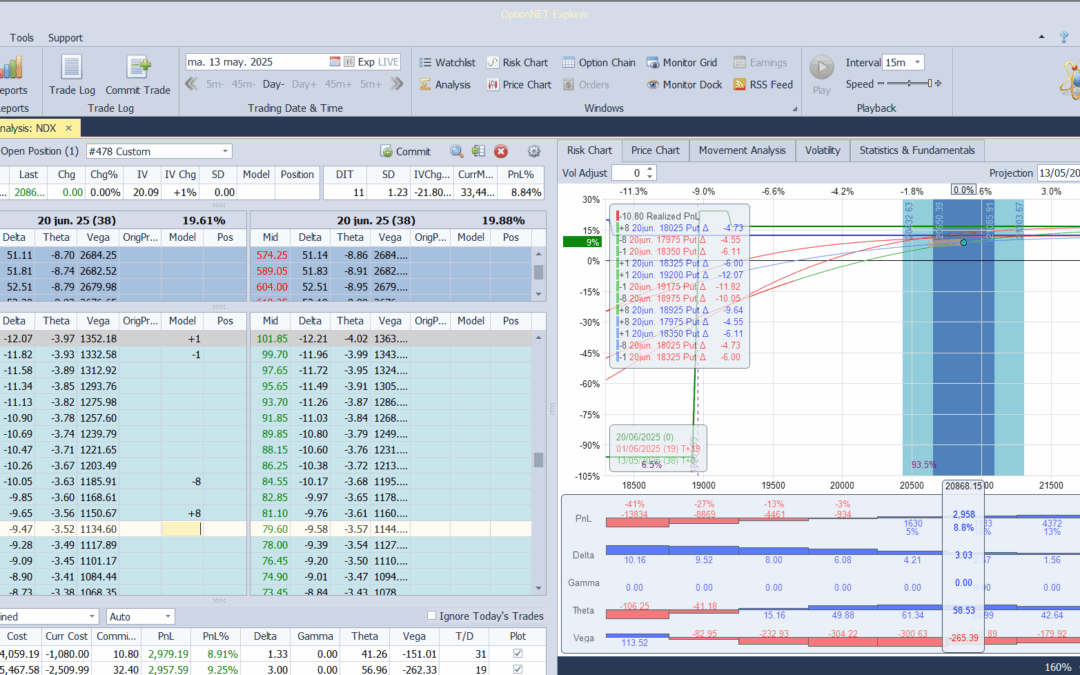
Task: Switch to the Volatility tab
Action: pos(822,150)
